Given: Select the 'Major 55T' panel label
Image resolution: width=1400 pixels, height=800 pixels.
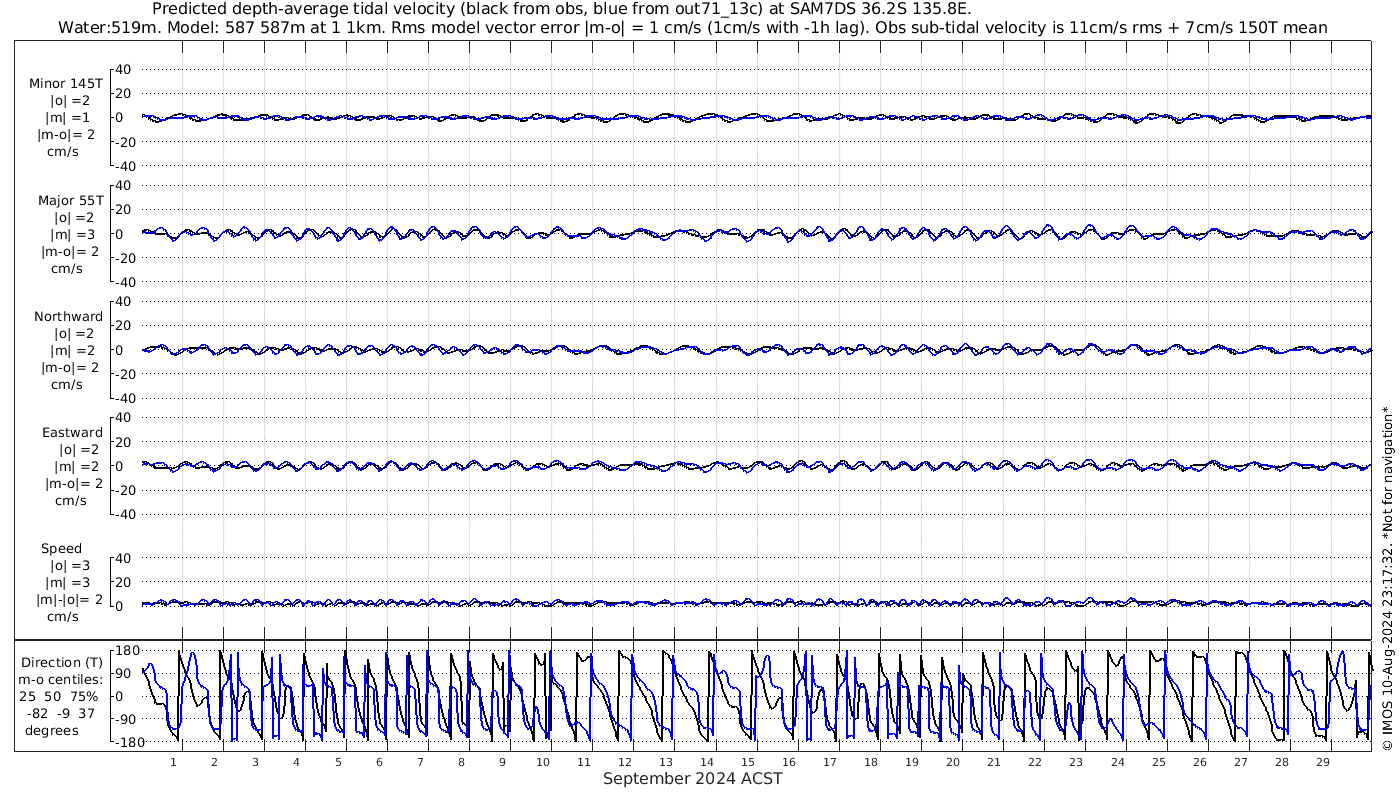Looking at the screenshot, I should (70, 200).
